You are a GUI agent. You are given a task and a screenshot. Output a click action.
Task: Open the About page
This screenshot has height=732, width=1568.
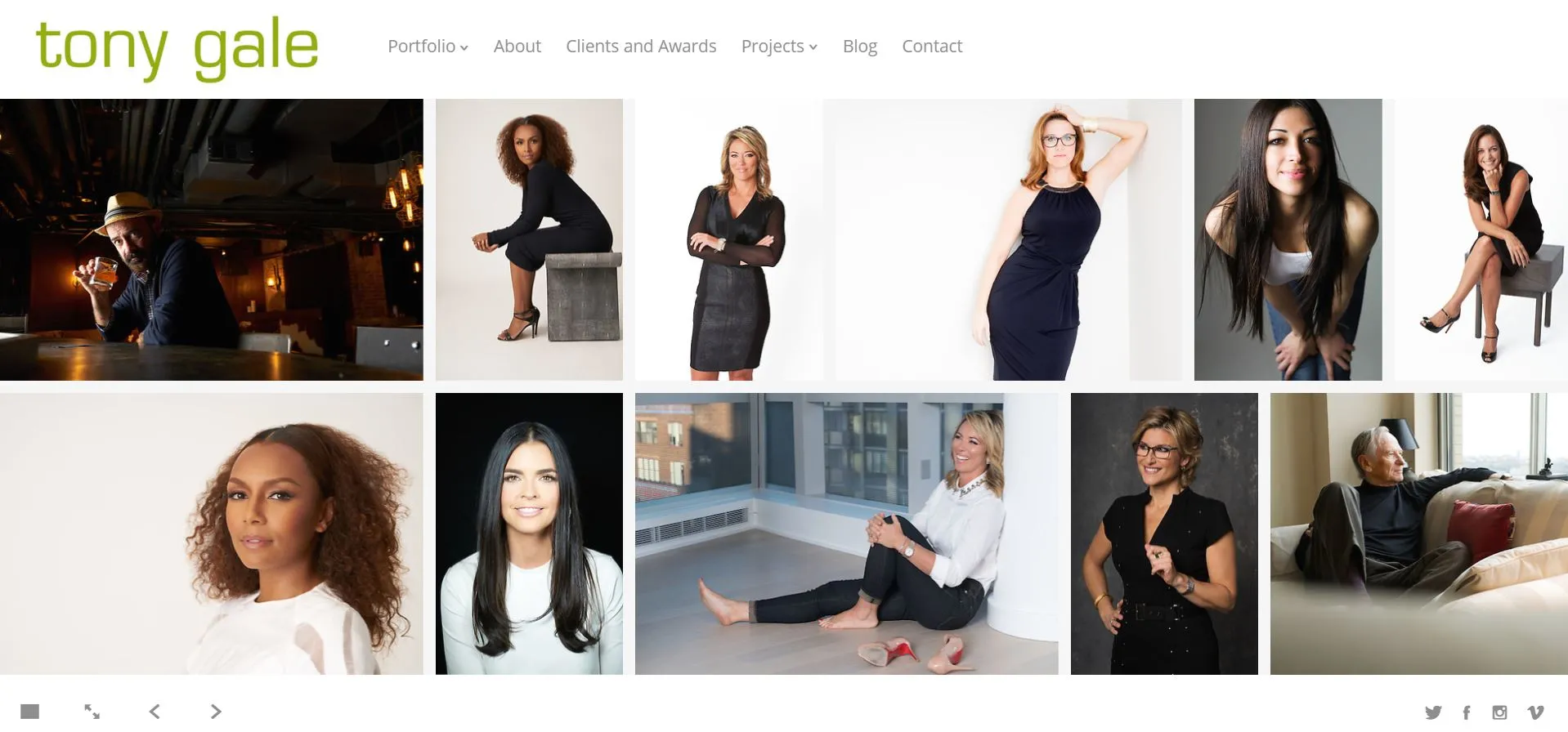pyautogui.click(x=517, y=47)
